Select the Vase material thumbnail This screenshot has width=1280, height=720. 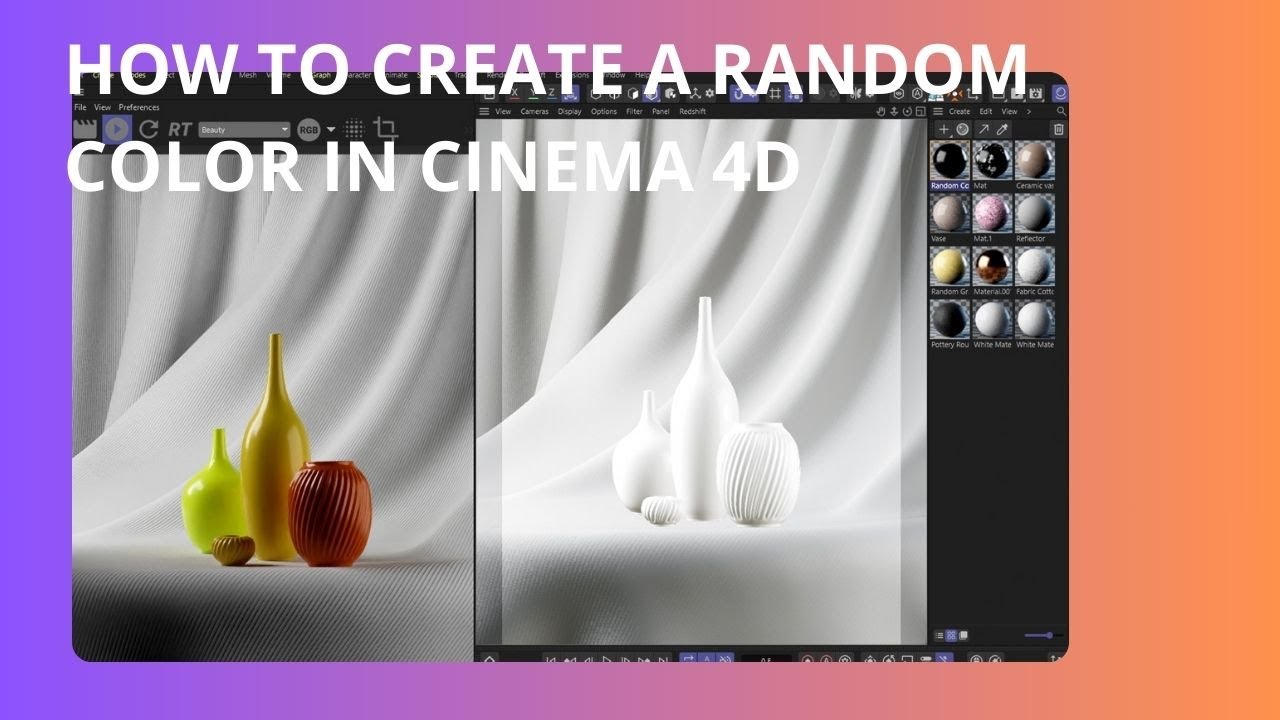point(950,213)
